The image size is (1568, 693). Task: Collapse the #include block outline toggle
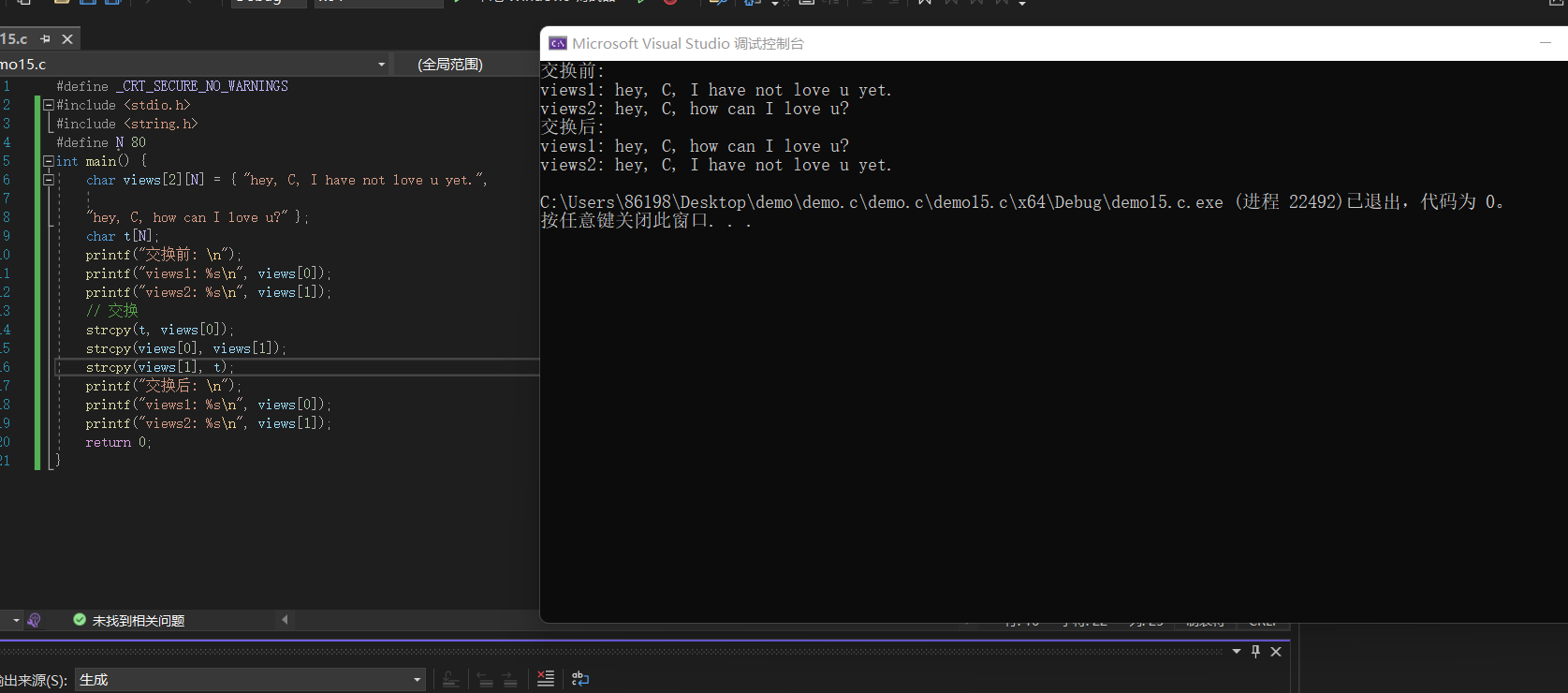point(49,105)
